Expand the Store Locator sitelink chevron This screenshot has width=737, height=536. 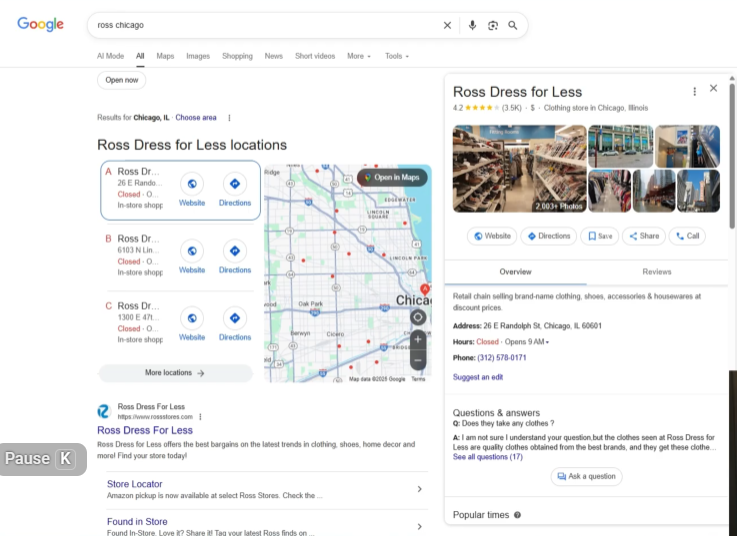click(x=419, y=489)
